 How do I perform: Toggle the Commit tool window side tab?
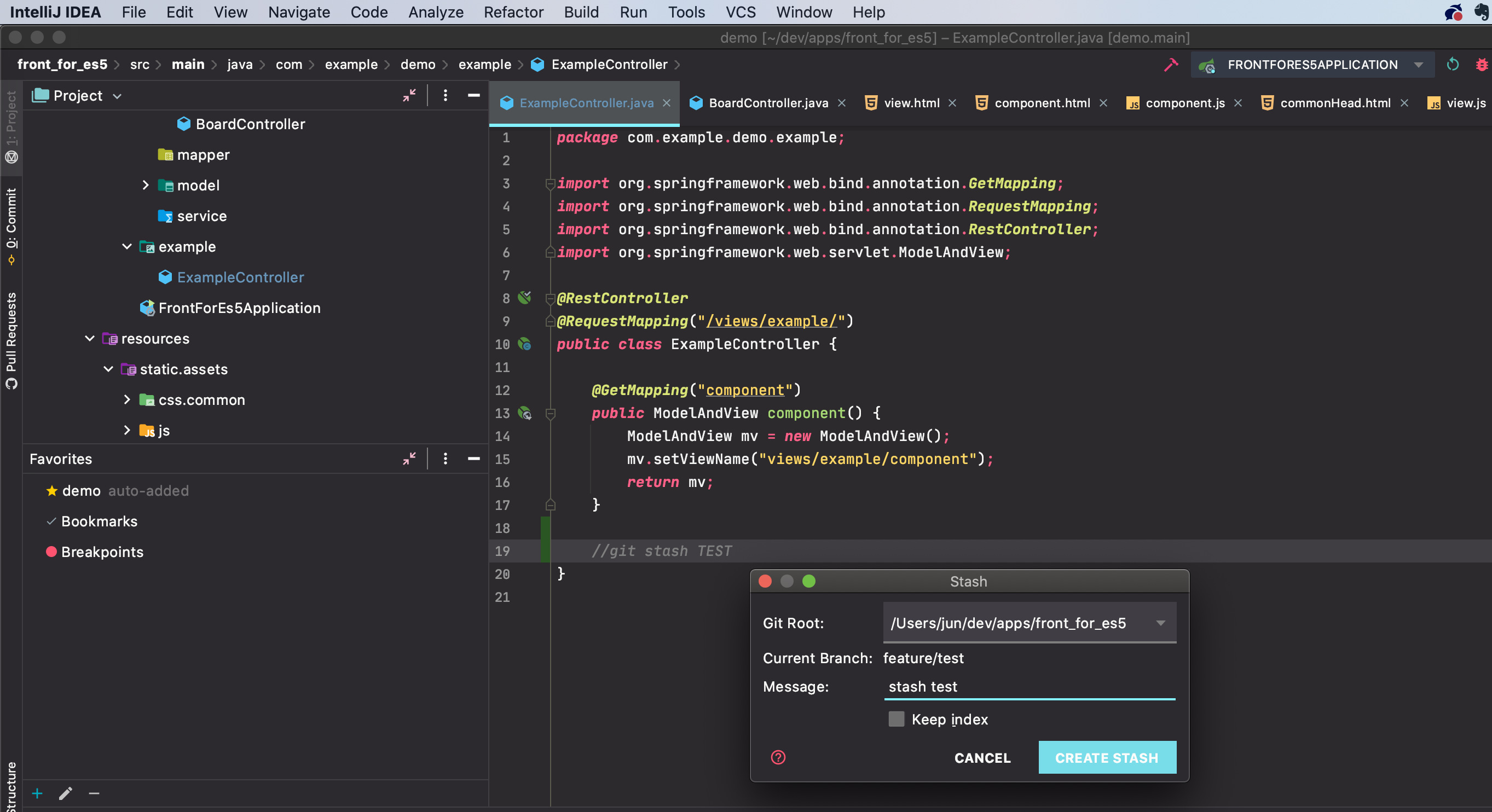point(11,226)
